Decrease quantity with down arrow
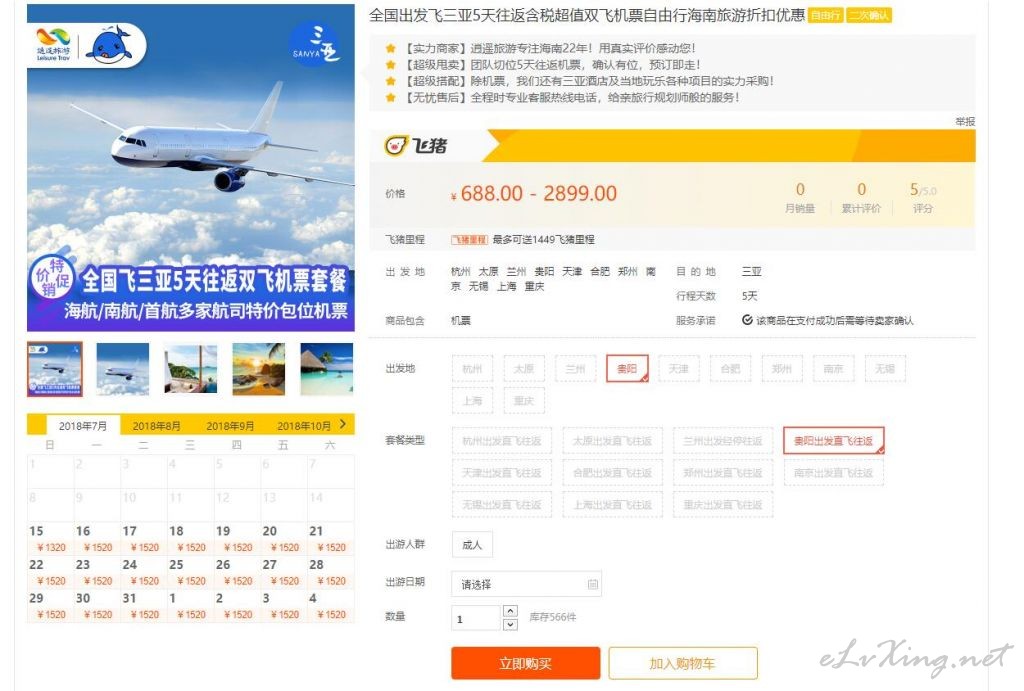The image size is (1024, 691). [x=511, y=624]
